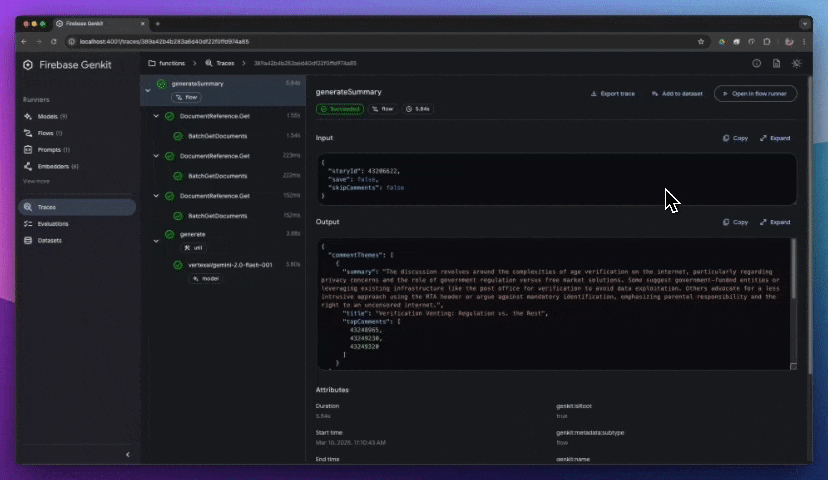
Task: Click the Output panel vertical scrollbar
Action: [793, 300]
